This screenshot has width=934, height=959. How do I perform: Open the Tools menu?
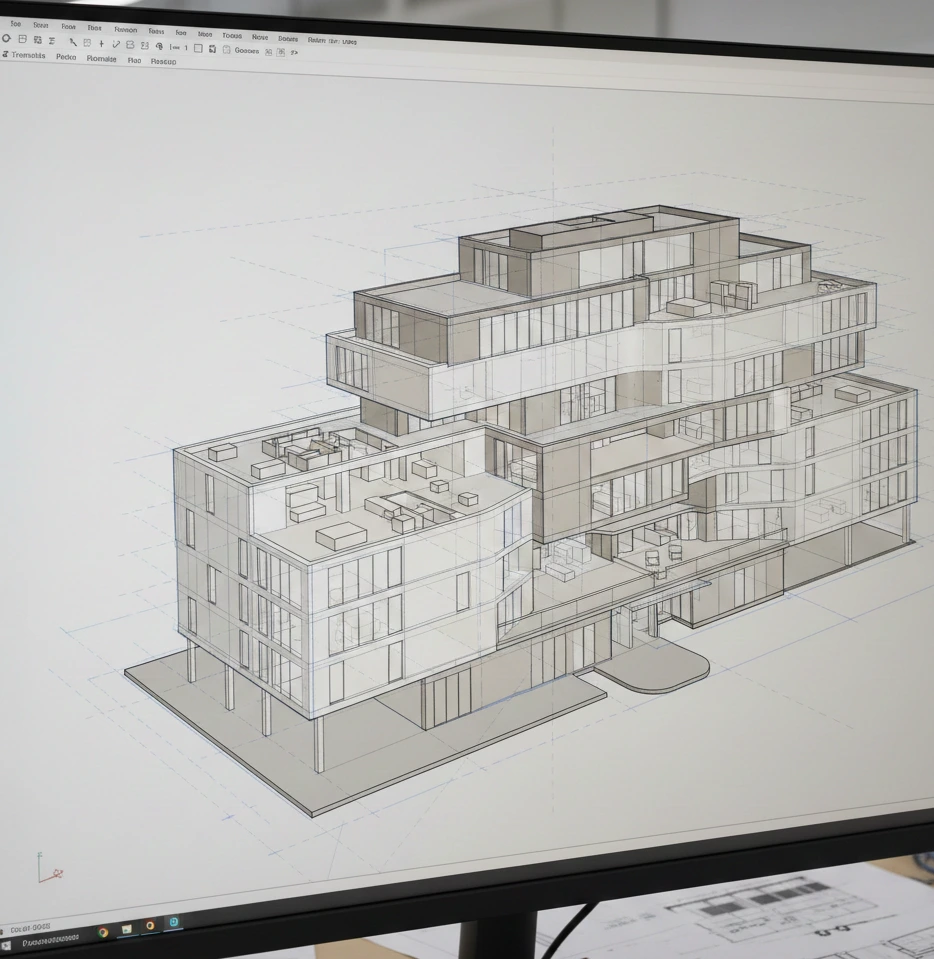(x=231, y=36)
